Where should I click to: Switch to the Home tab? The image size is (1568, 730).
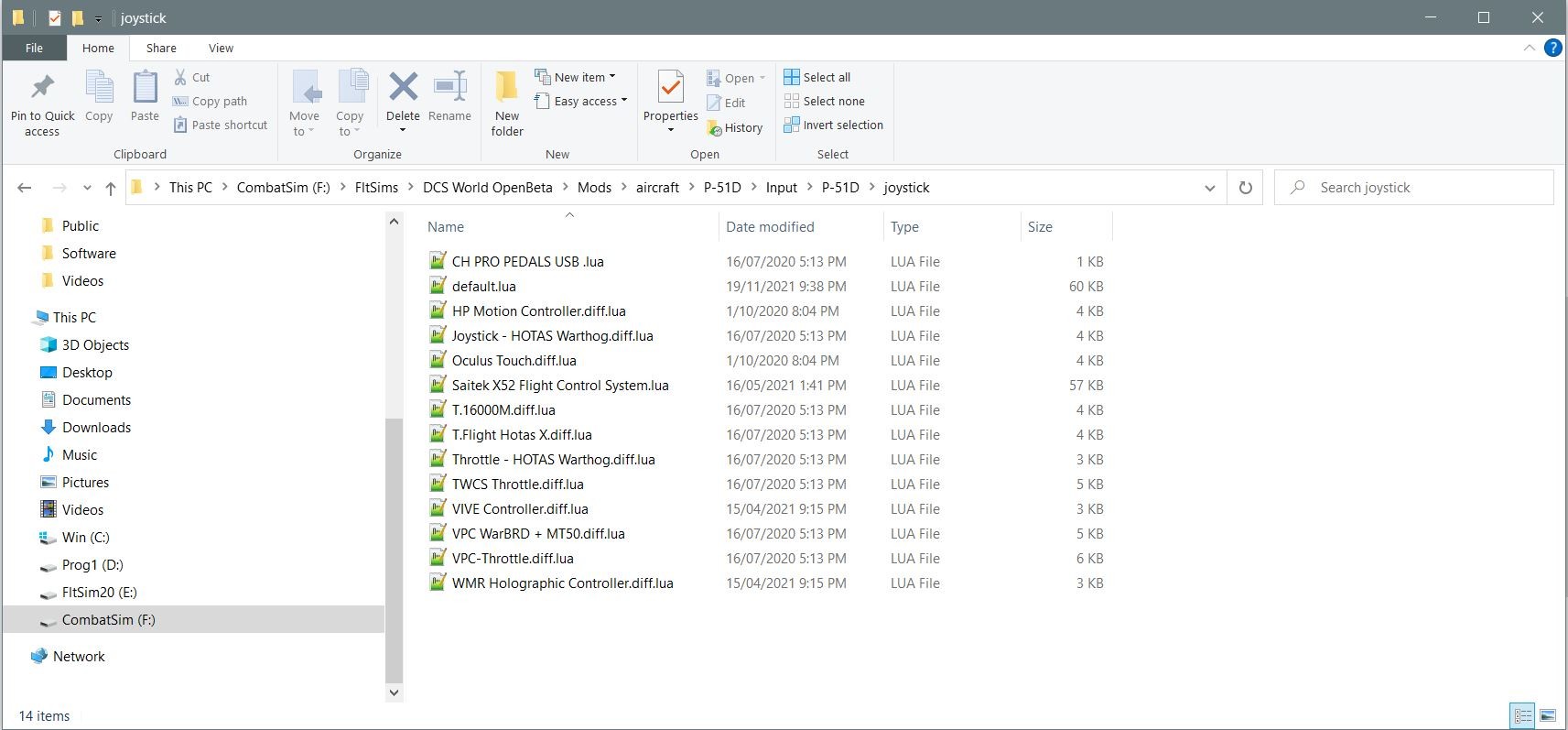pyautogui.click(x=98, y=49)
